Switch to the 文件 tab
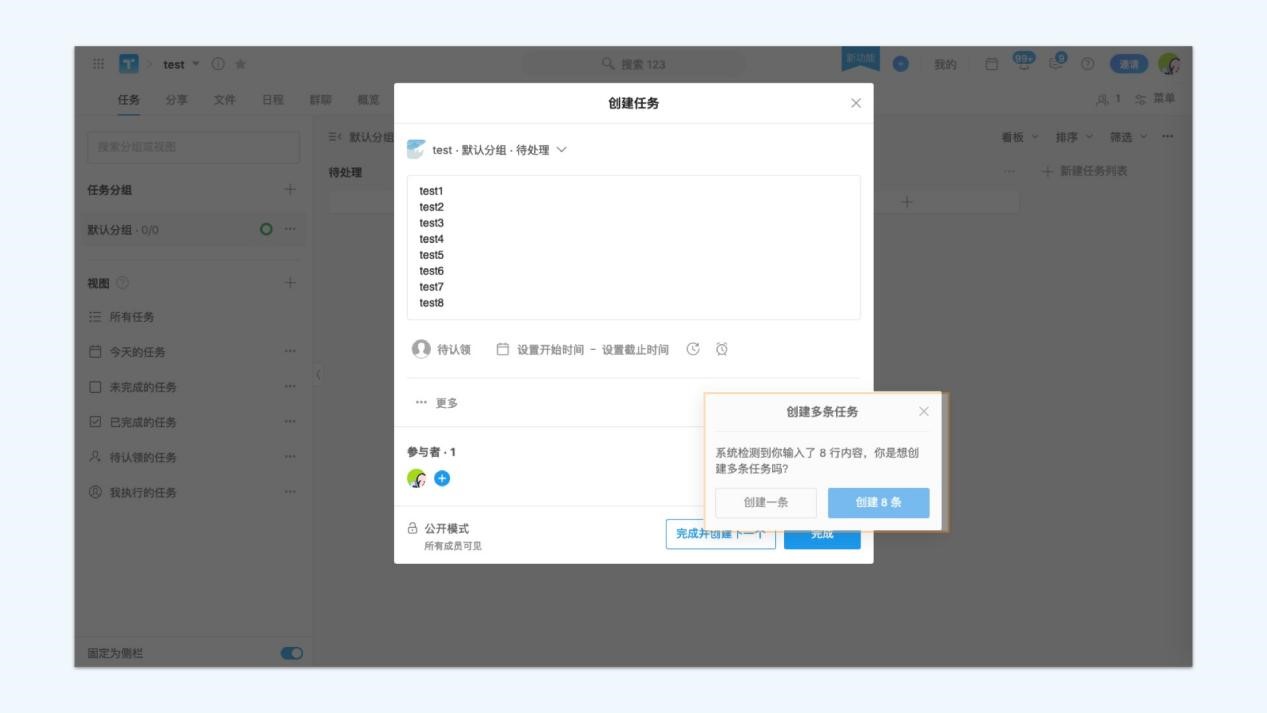Image resolution: width=1267 pixels, height=713 pixels. (224, 100)
